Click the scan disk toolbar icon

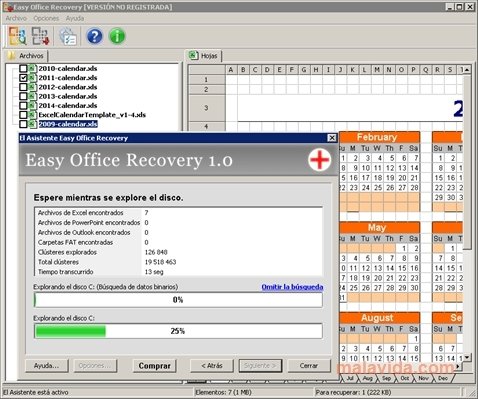point(17,36)
